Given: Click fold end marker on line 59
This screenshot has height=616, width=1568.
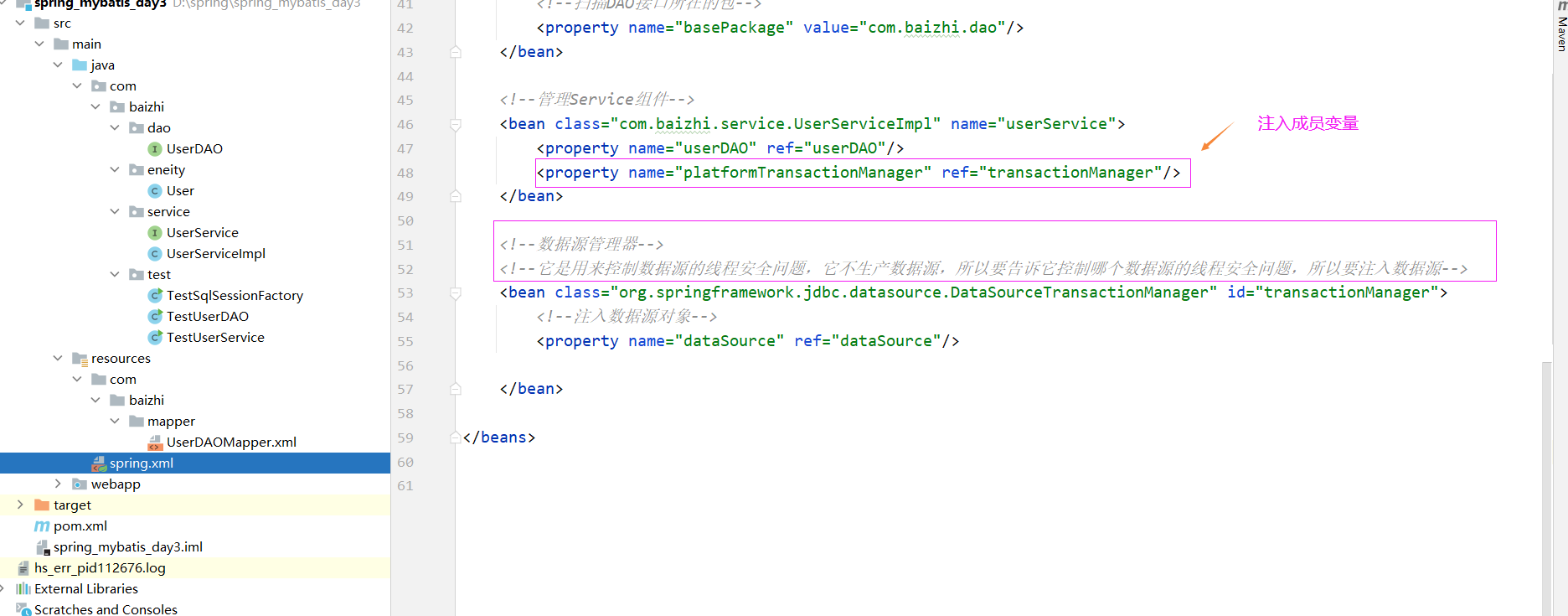Looking at the screenshot, I should pyautogui.click(x=456, y=437).
